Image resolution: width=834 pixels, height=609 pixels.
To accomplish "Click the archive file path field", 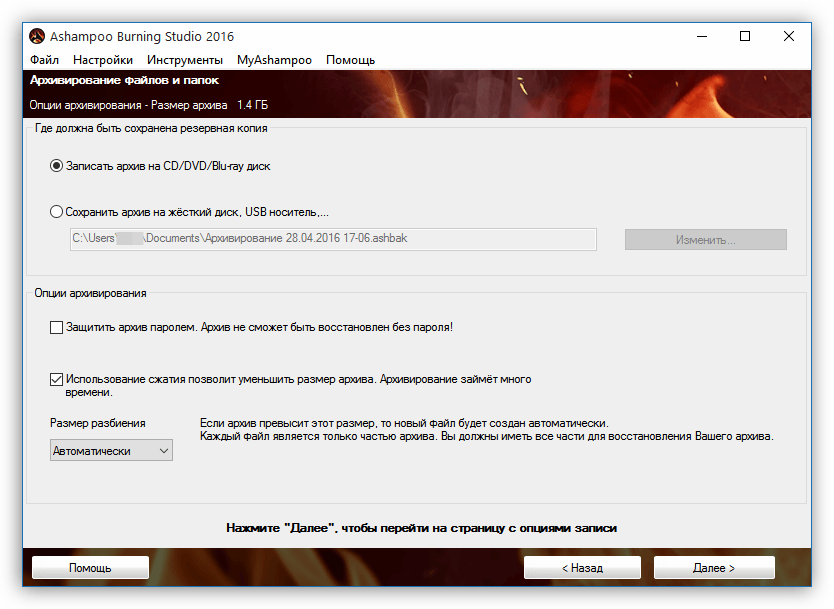I will click(333, 239).
